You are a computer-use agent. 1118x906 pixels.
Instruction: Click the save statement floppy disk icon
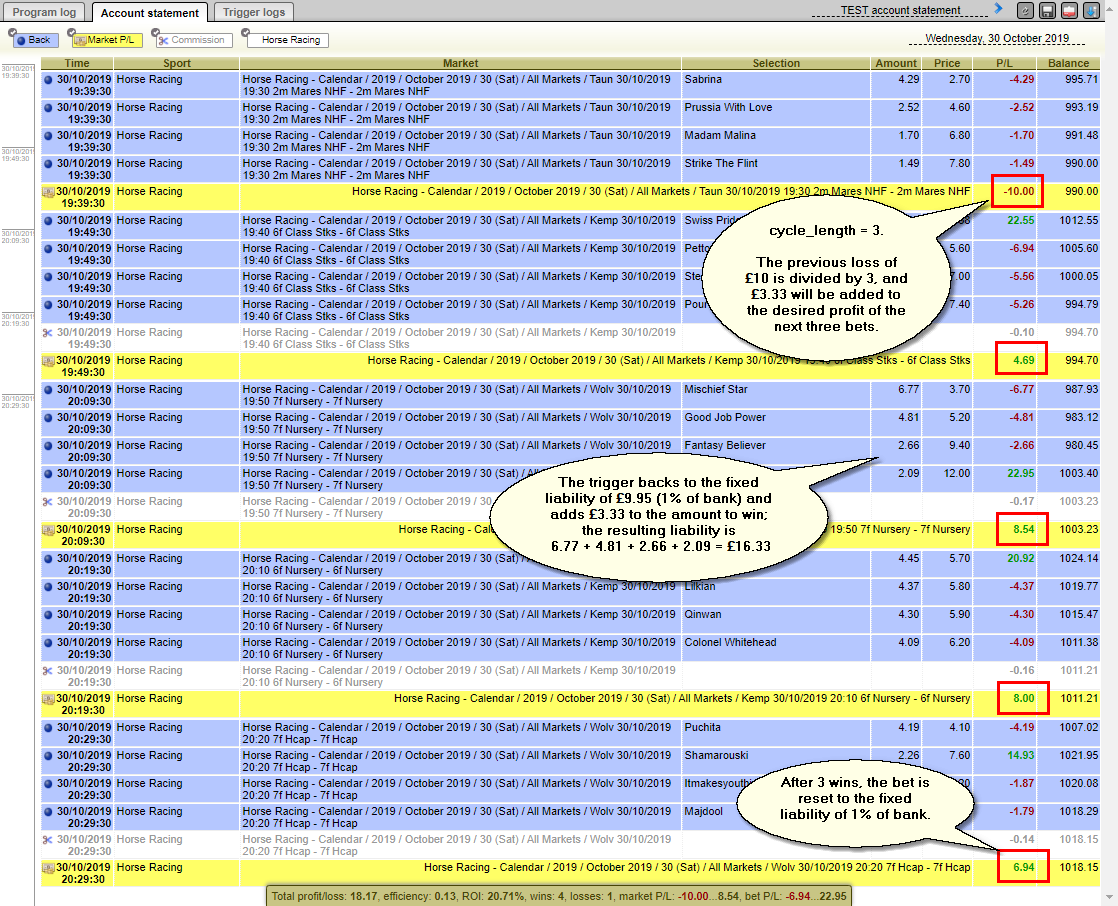pos(1047,11)
